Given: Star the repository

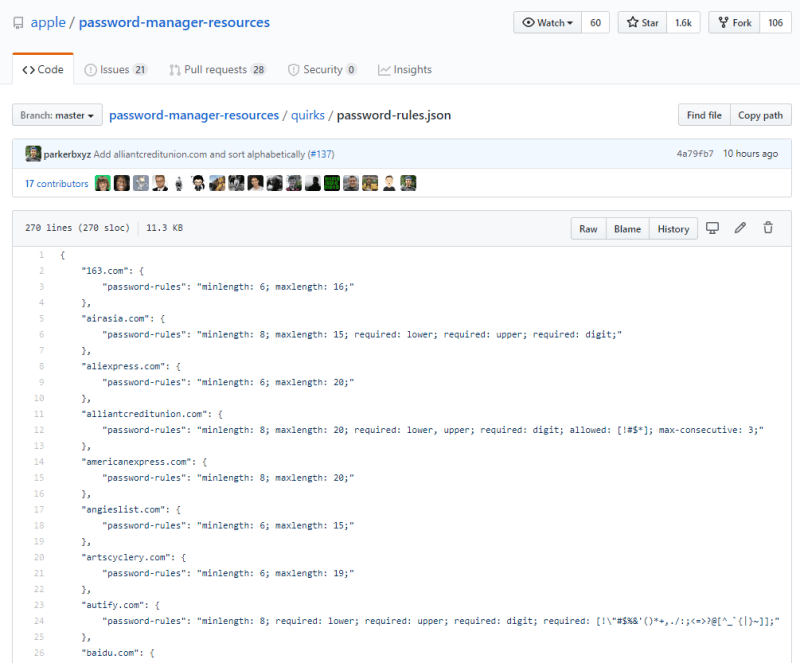Looking at the screenshot, I should point(642,23).
